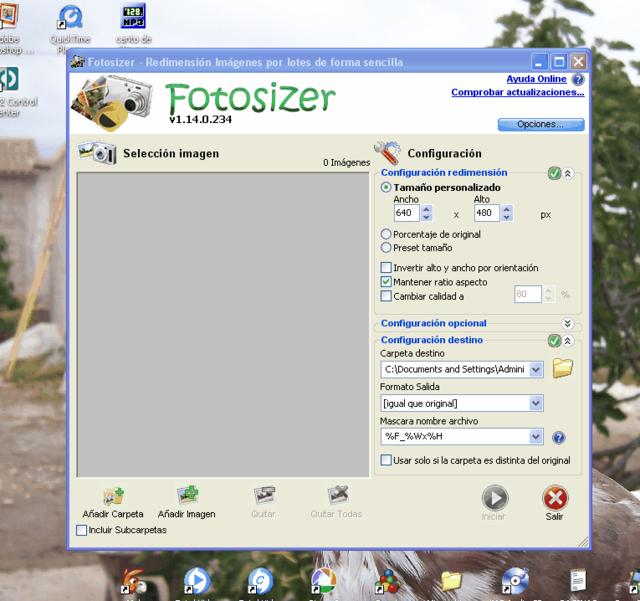The image size is (640, 601).
Task: Select Tamaño personalizado radio button
Action: pos(386,187)
